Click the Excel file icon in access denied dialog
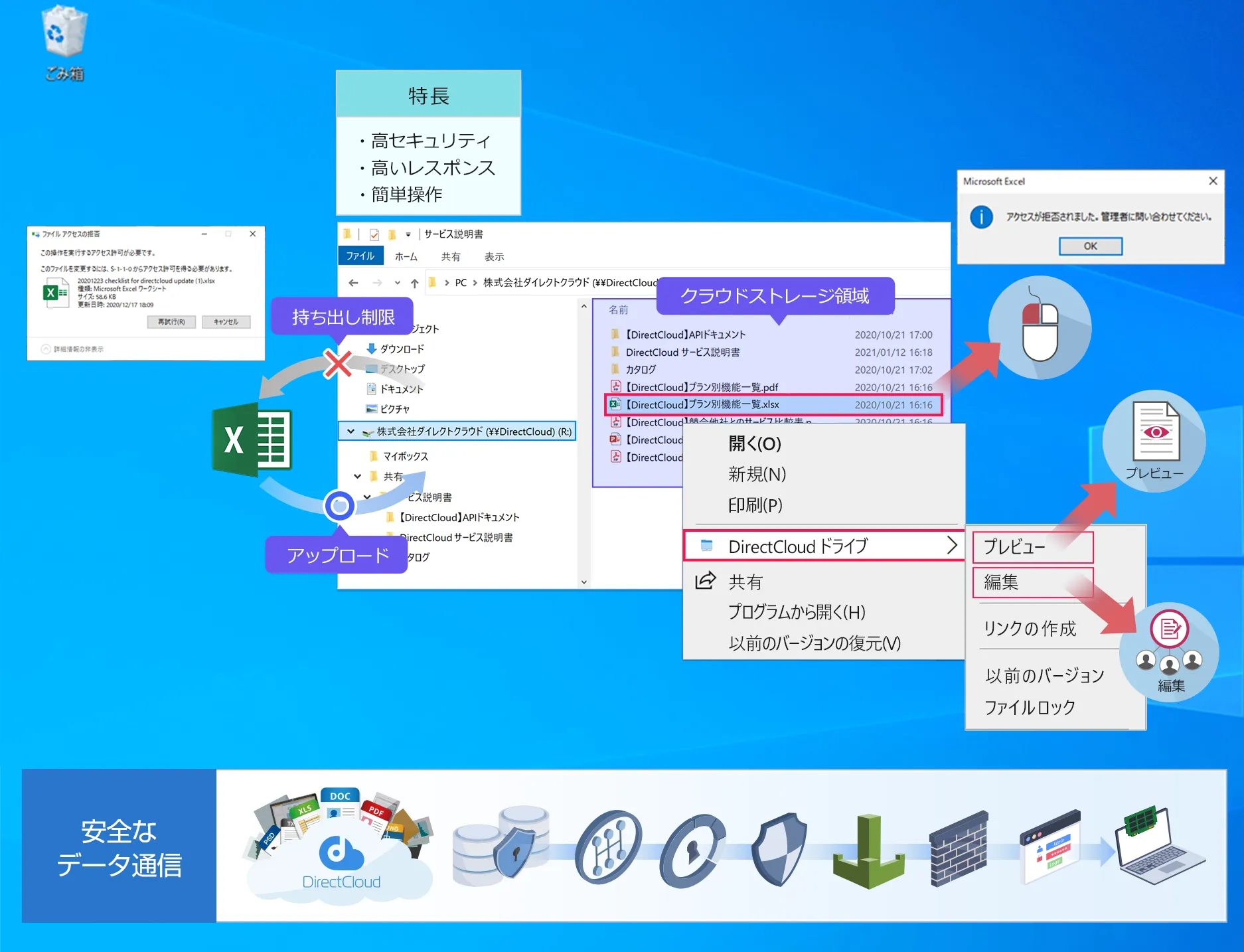This screenshot has height=952, width=1244. (55, 293)
